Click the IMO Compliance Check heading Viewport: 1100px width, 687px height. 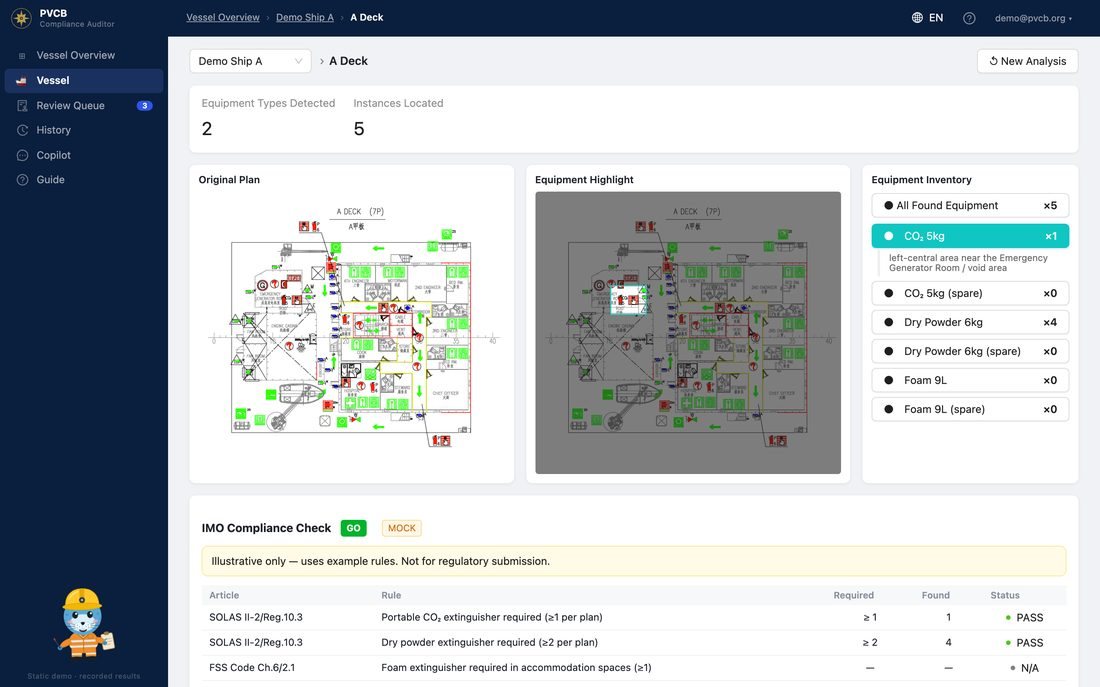pos(267,528)
